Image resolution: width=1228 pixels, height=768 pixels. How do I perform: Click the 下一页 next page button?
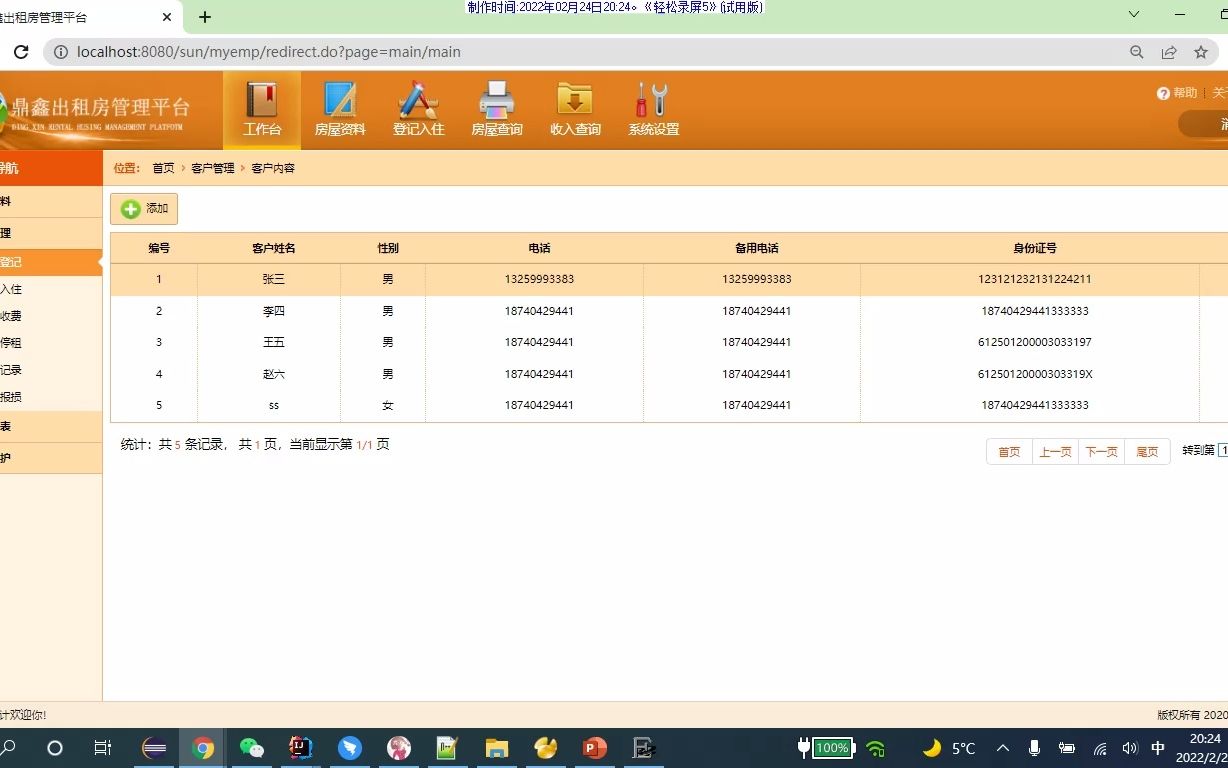click(x=1101, y=451)
